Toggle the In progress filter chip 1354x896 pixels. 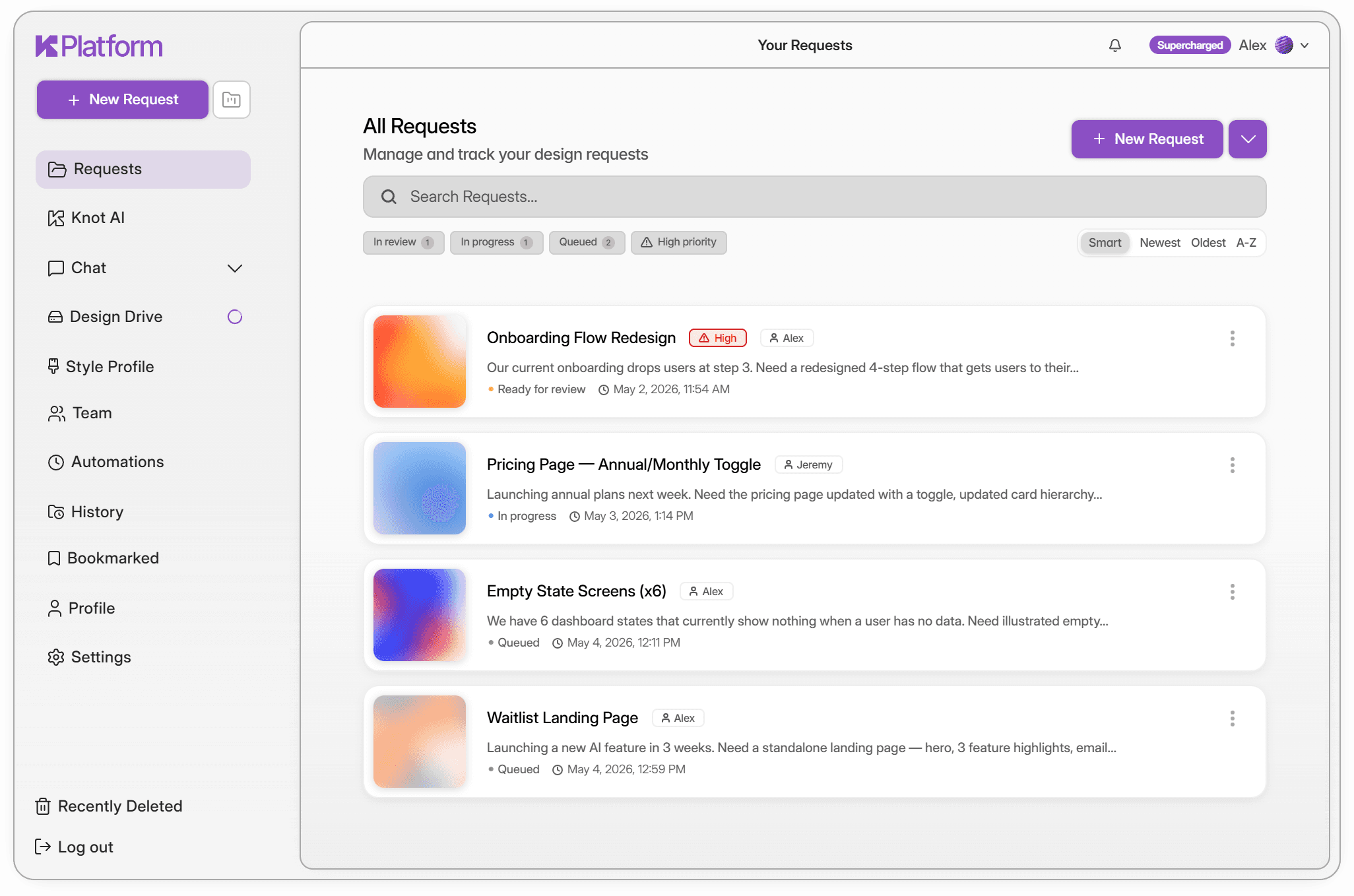coord(496,242)
